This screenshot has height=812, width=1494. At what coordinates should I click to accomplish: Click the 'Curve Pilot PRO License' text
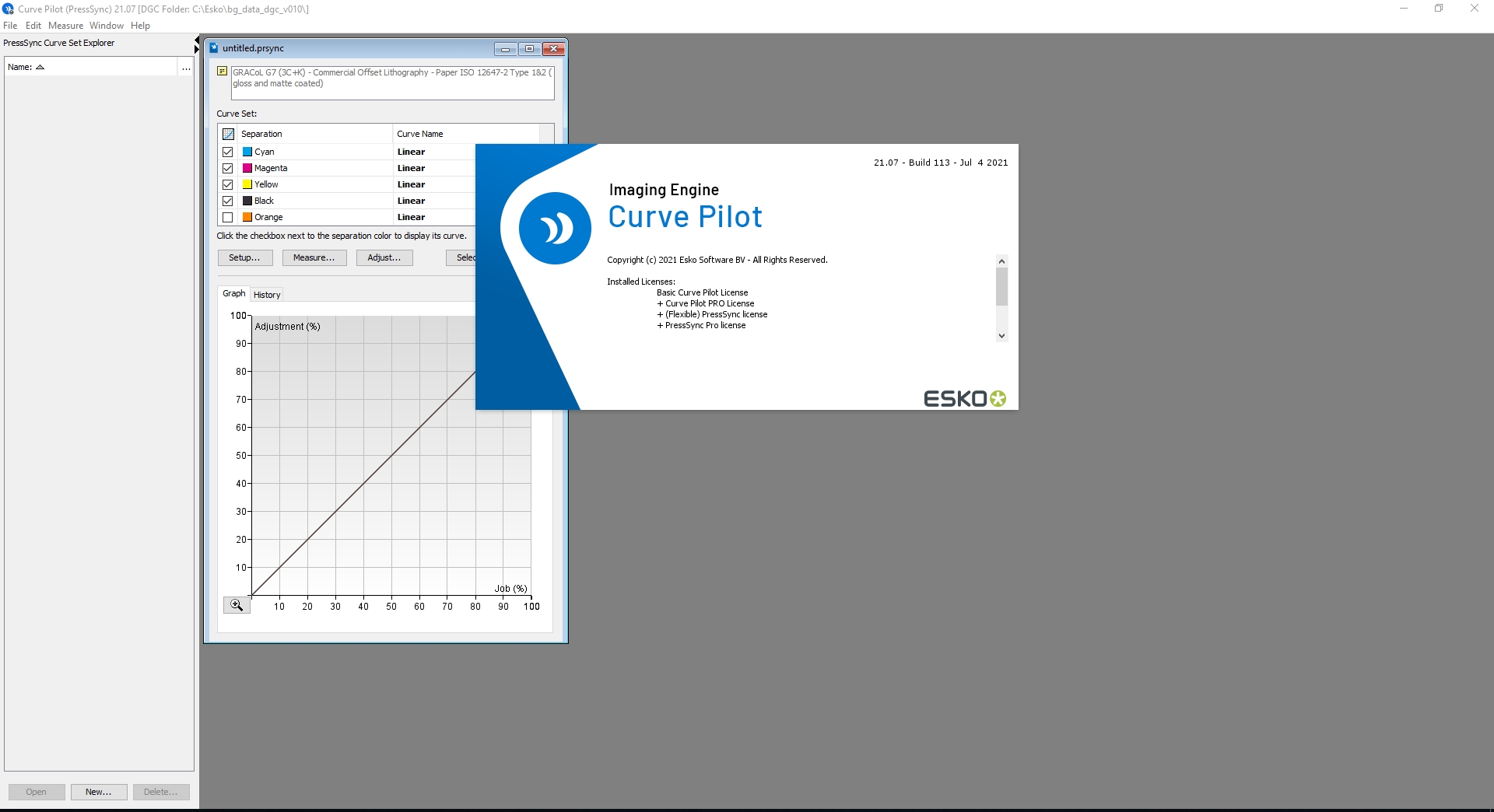pos(710,303)
